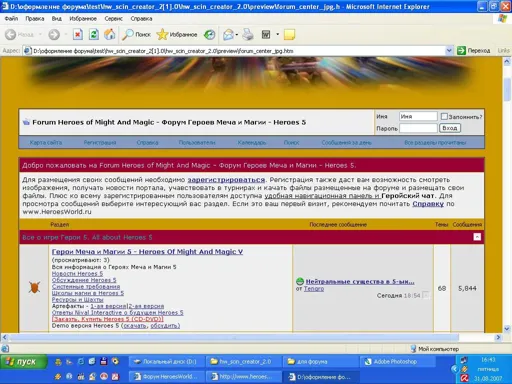This screenshot has width=512, height=384.
Task: Open the Back button history dropdown arrow
Action: (40, 34)
